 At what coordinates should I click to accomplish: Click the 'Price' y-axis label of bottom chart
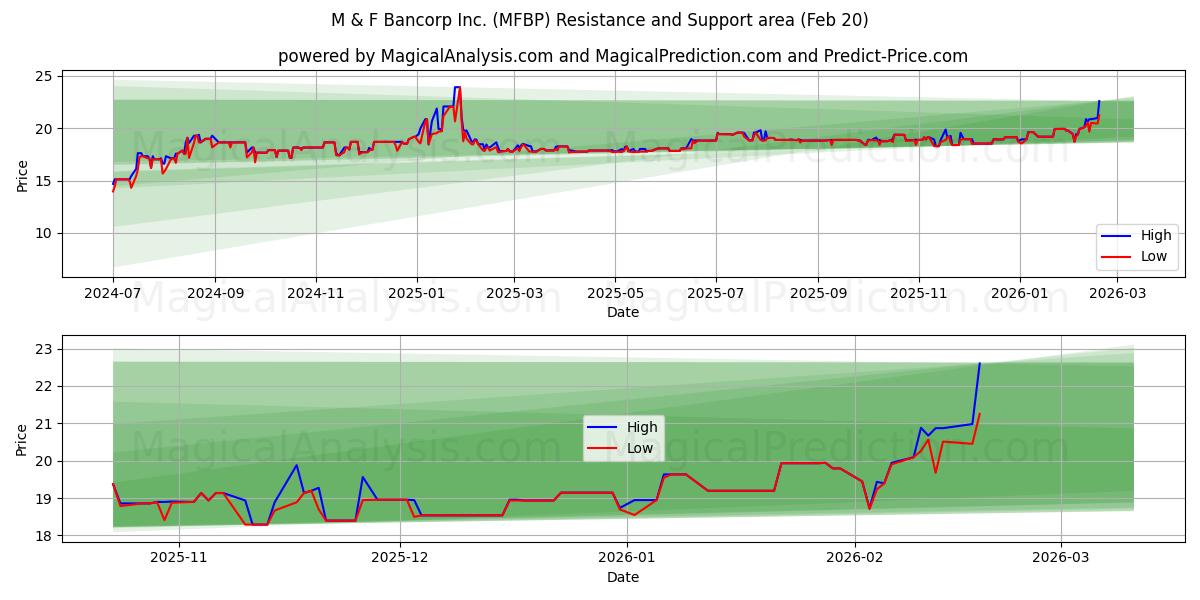coord(22,439)
